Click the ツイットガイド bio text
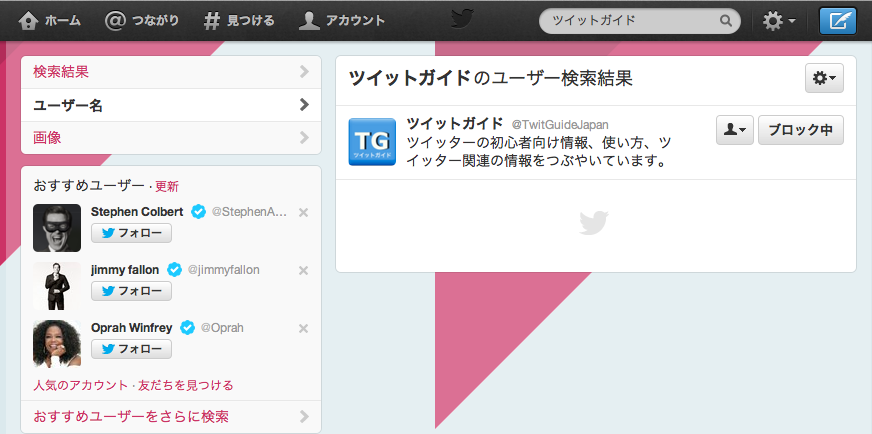 (538, 152)
